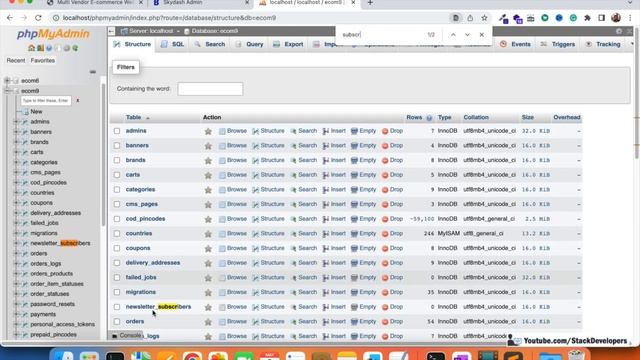The width and height of the screenshot is (640, 360).
Task: Select the admins table checkbox
Action: pos(117,131)
